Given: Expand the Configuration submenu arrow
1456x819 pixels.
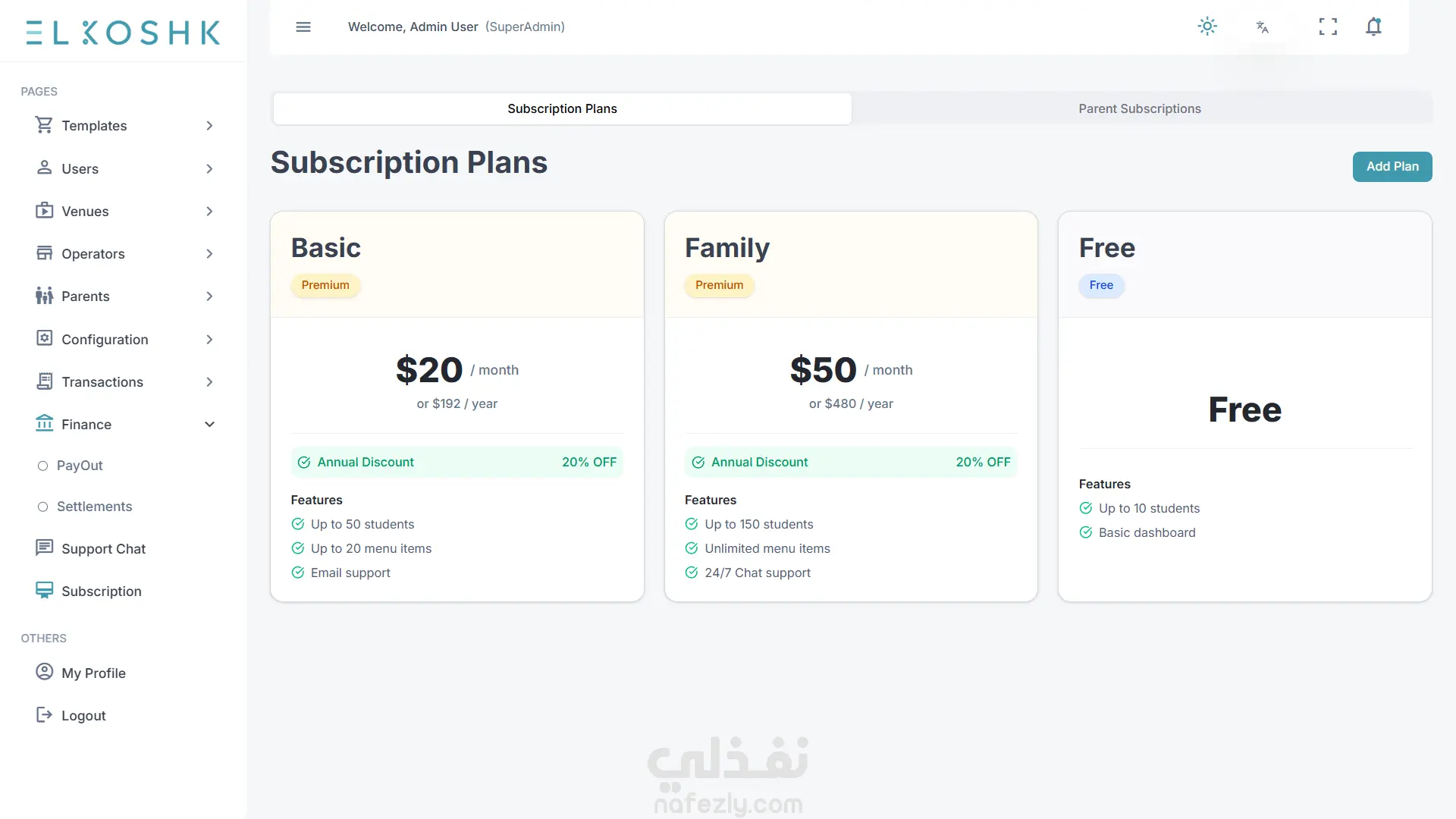Looking at the screenshot, I should pos(210,340).
